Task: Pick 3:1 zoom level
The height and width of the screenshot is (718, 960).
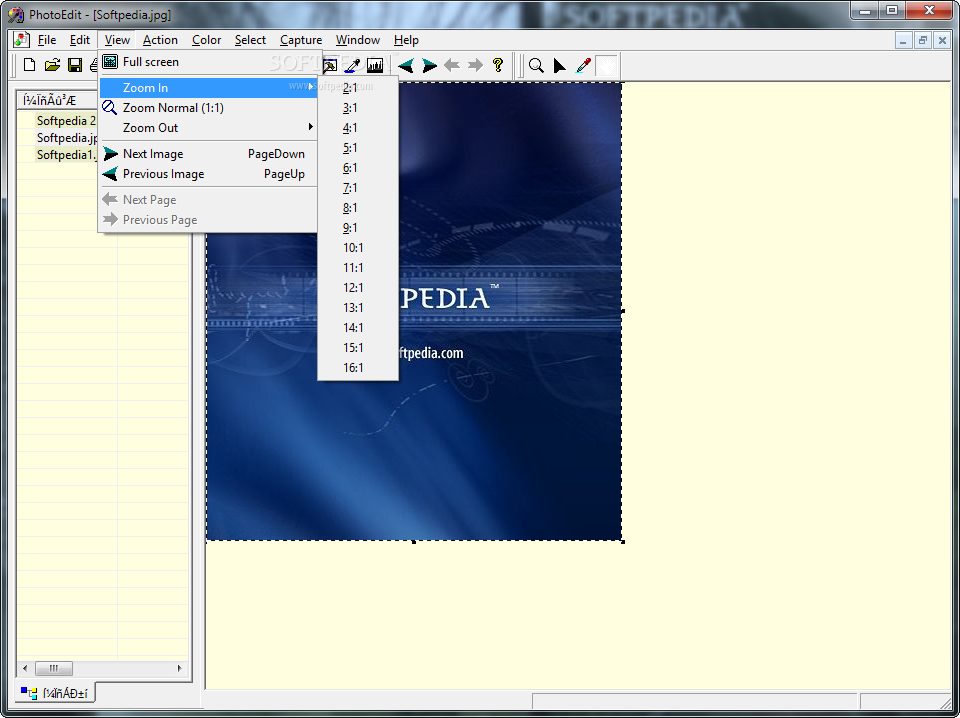Action: click(x=358, y=108)
